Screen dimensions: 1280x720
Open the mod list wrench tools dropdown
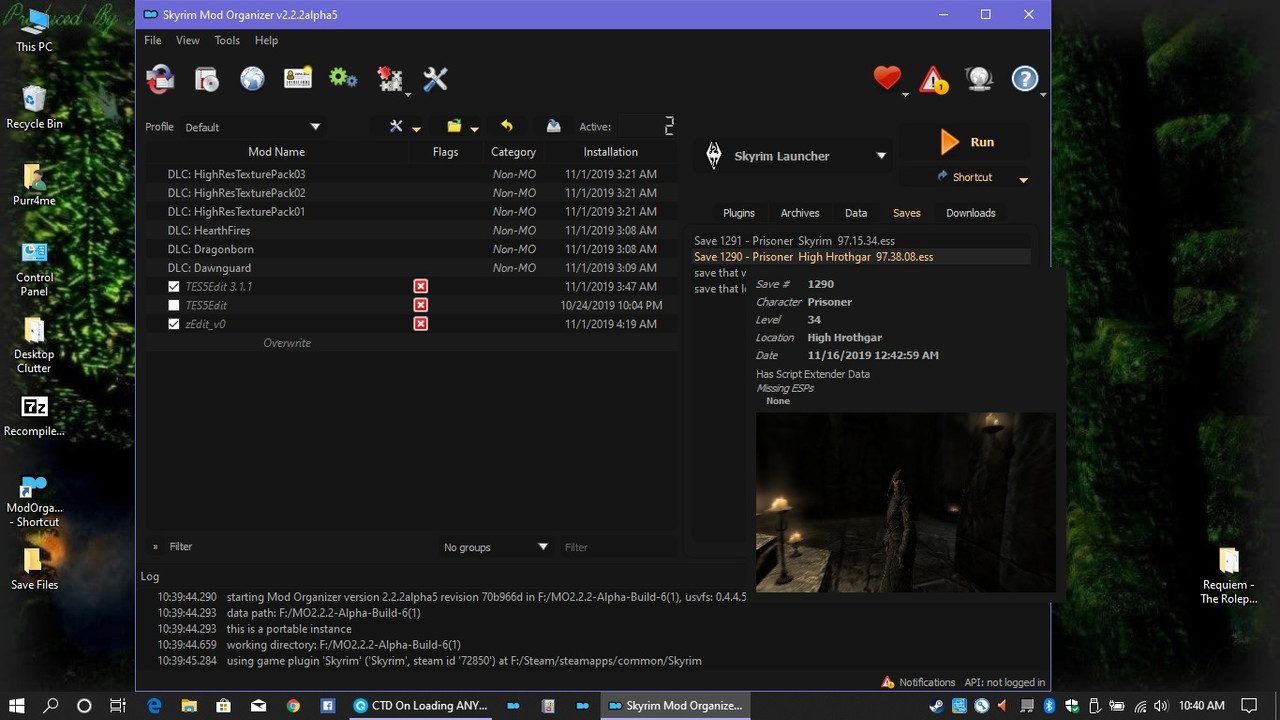coord(404,126)
